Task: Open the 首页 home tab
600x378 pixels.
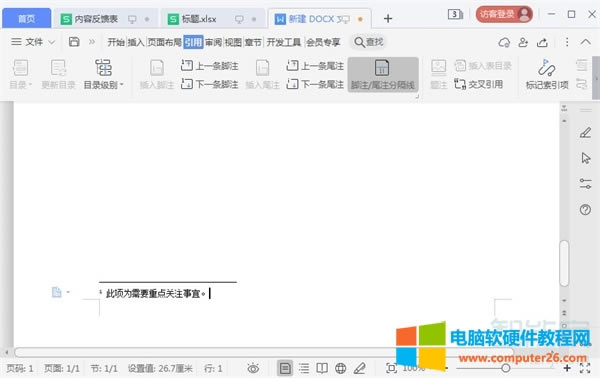Action: point(26,18)
